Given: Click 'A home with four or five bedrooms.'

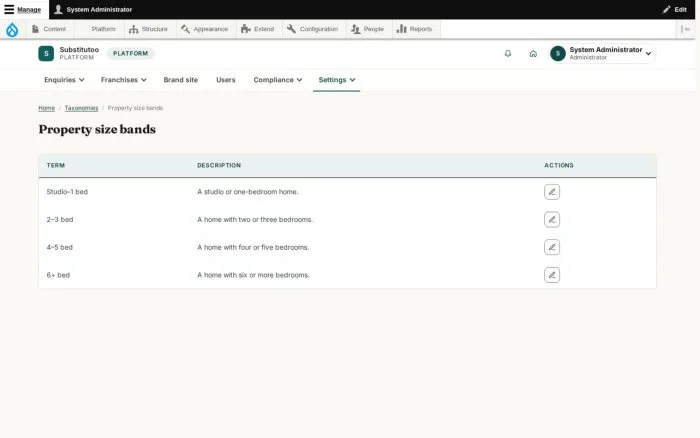Looking at the screenshot, I should 253,247.
